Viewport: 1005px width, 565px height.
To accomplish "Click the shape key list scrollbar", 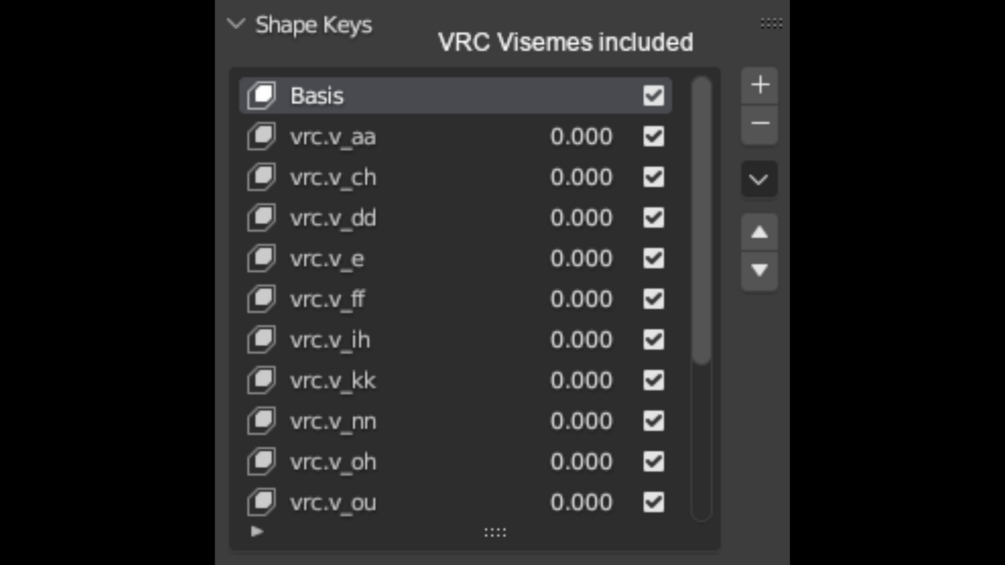I will coord(701,220).
